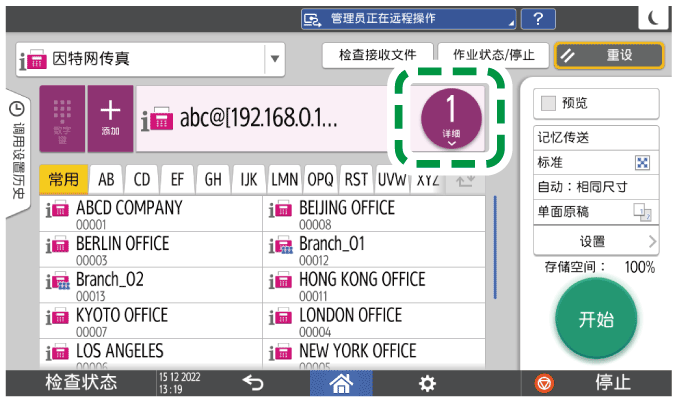675x400 pixels.
Task: Open the 因特网传真 function dropdown
Action: pos(274,59)
